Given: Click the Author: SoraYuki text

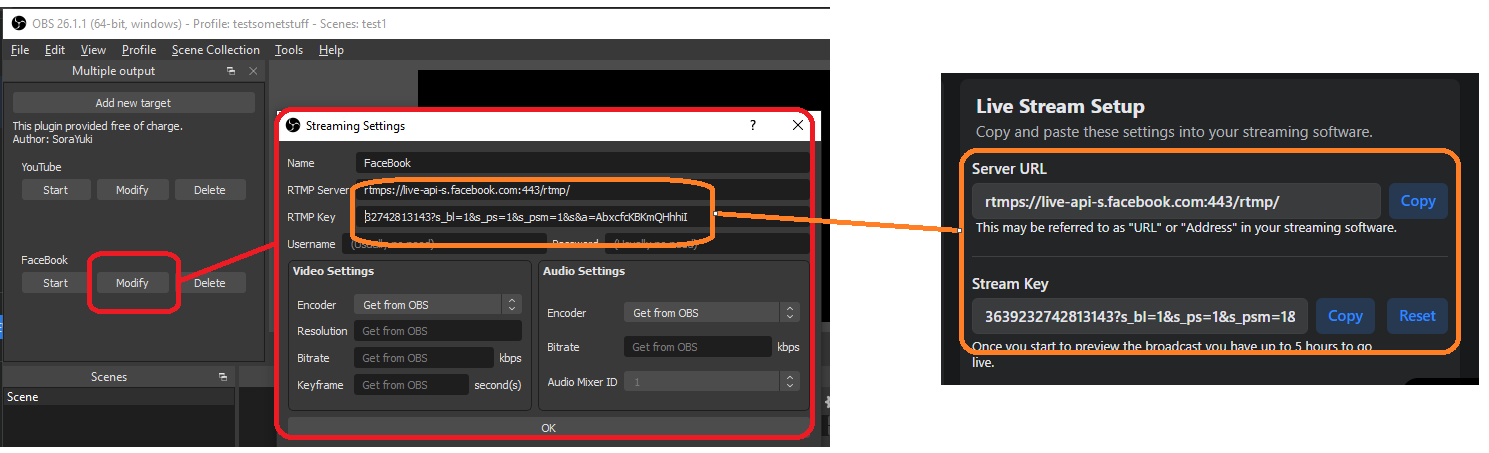Looking at the screenshot, I should (x=52, y=139).
